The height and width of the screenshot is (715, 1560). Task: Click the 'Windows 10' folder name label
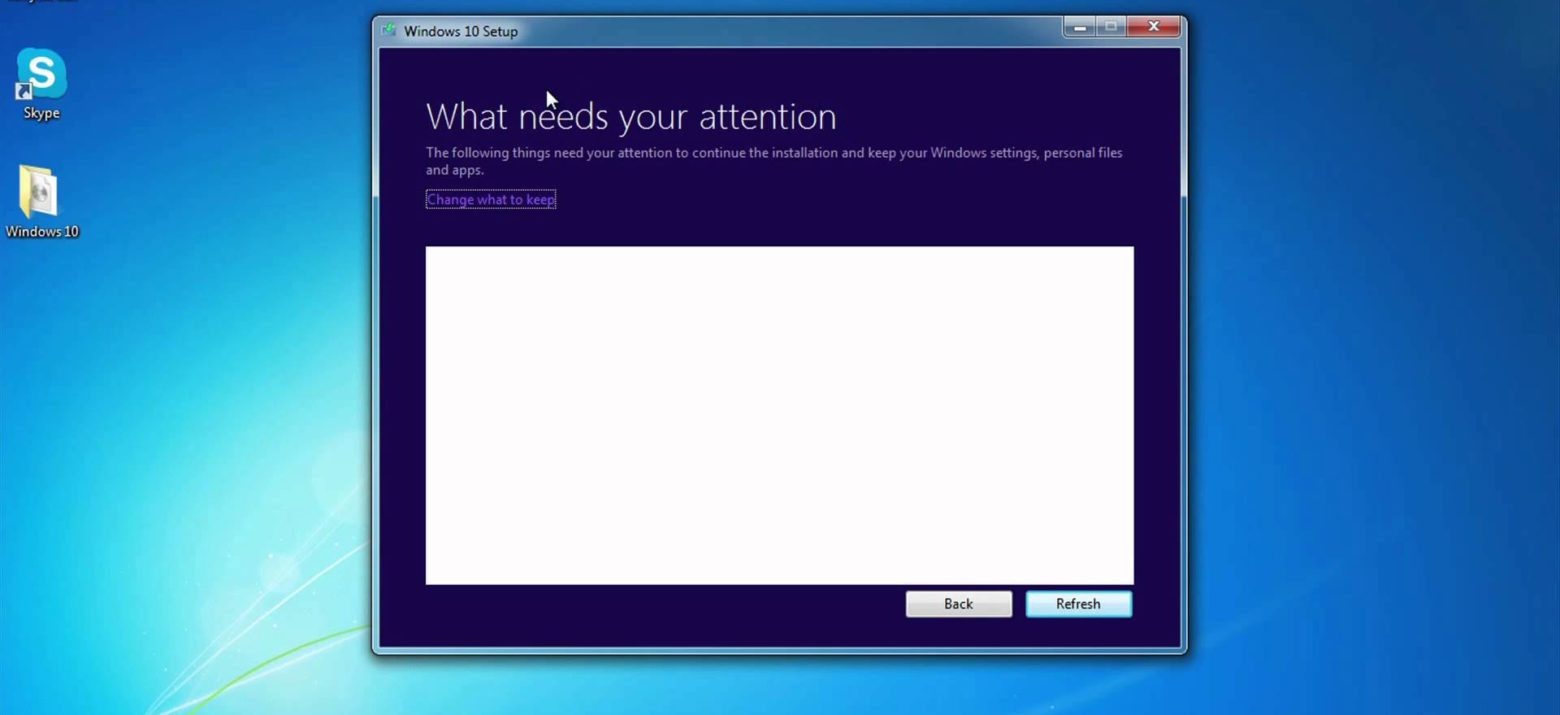[x=42, y=231]
